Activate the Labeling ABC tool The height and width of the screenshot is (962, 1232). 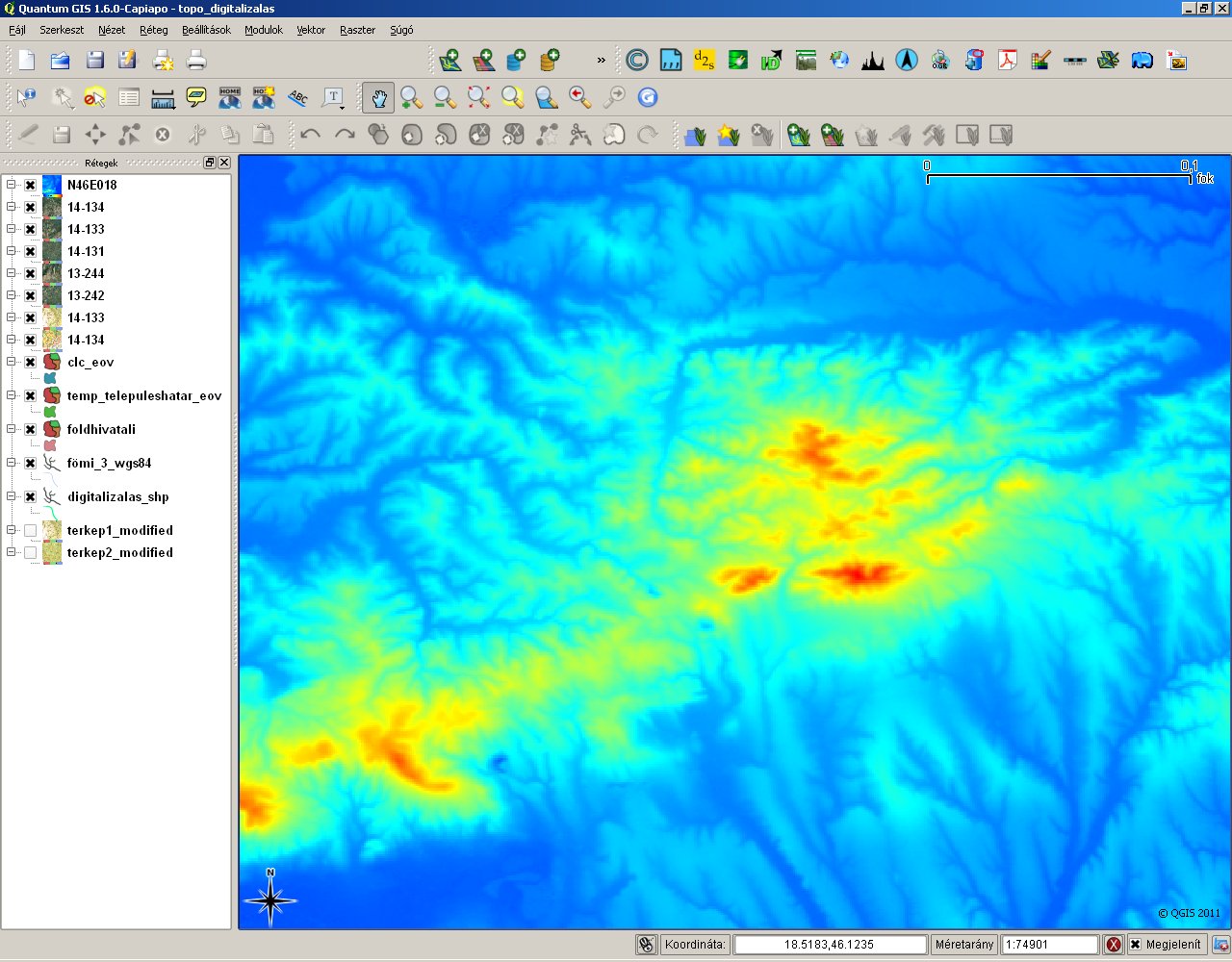coord(298,97)
